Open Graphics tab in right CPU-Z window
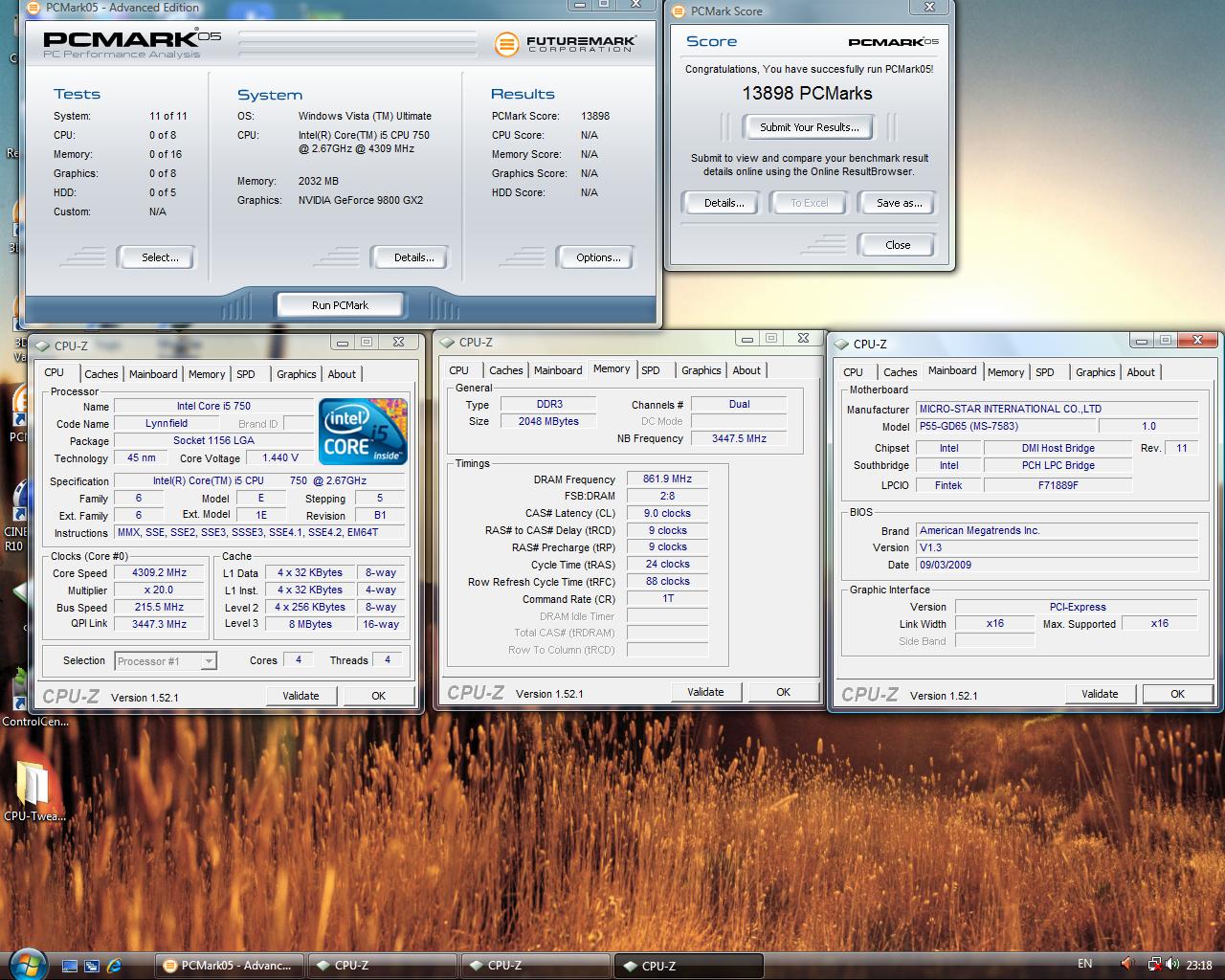 pos(1096,372)
